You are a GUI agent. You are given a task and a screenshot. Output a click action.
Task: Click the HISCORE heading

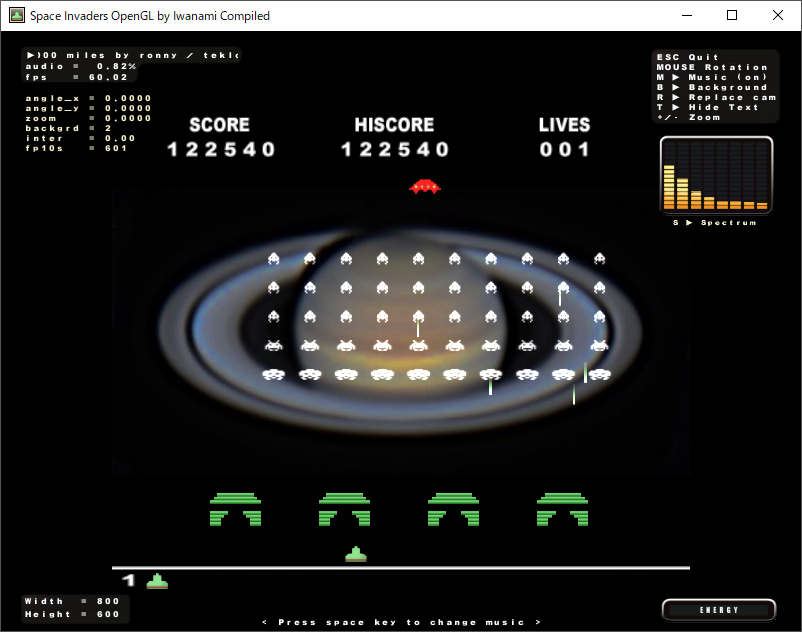(x=394, y=125)
